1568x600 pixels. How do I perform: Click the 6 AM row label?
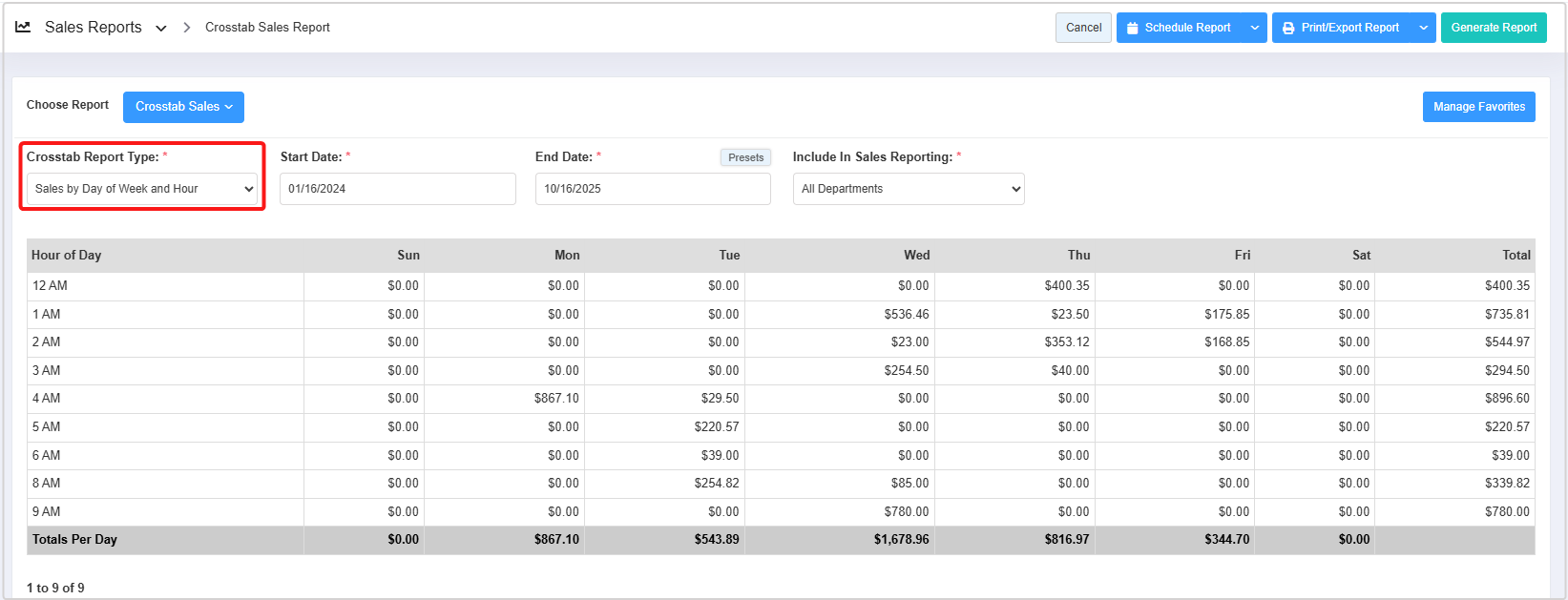click(46, 456)
